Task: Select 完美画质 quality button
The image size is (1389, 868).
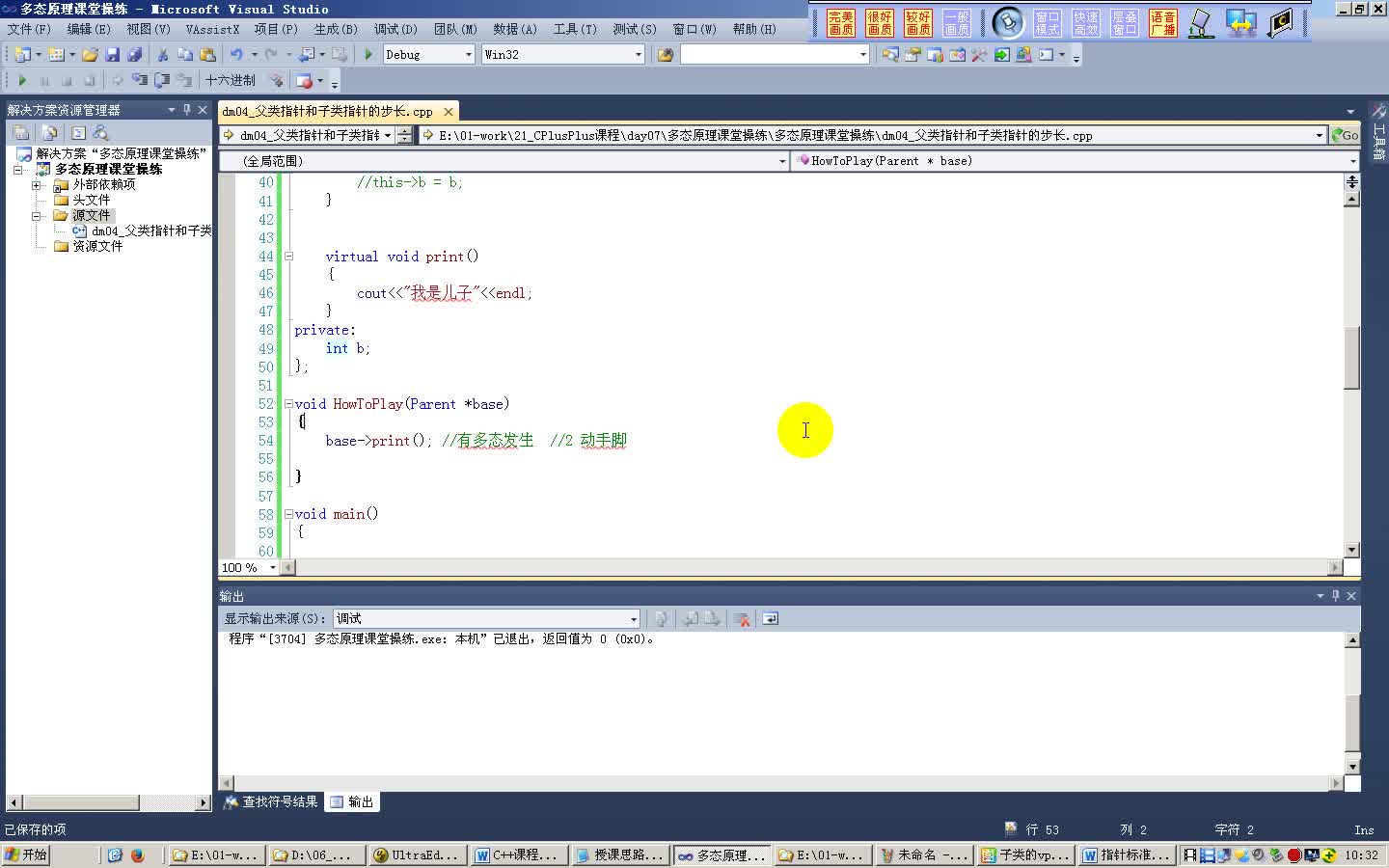Action: click(x=841, y=22)
